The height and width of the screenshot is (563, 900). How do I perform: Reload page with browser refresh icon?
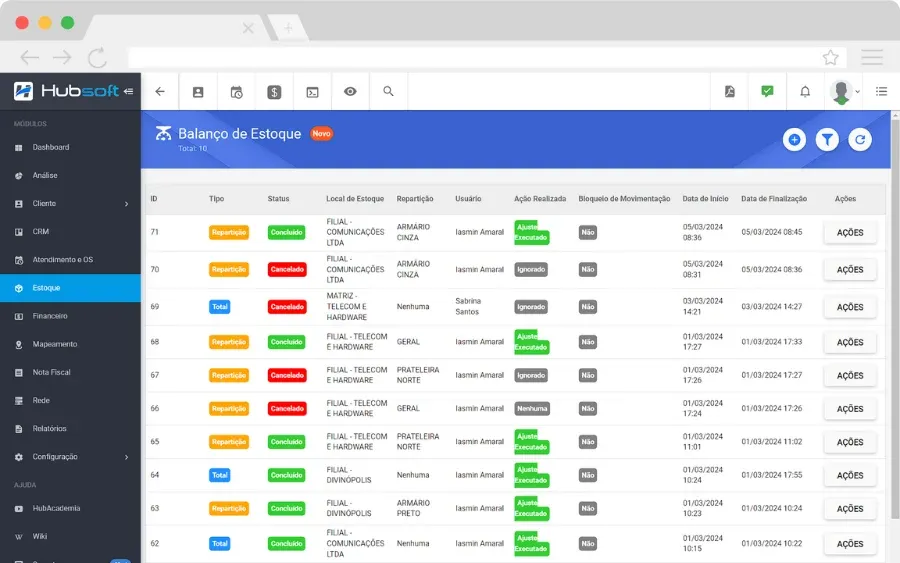(98, 57)
